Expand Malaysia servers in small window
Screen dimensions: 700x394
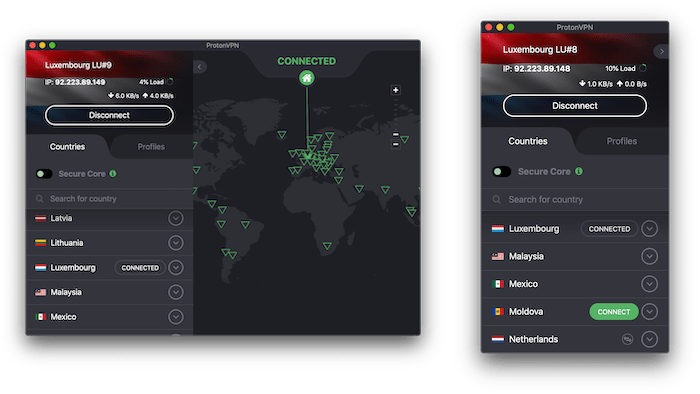(650, 257)
